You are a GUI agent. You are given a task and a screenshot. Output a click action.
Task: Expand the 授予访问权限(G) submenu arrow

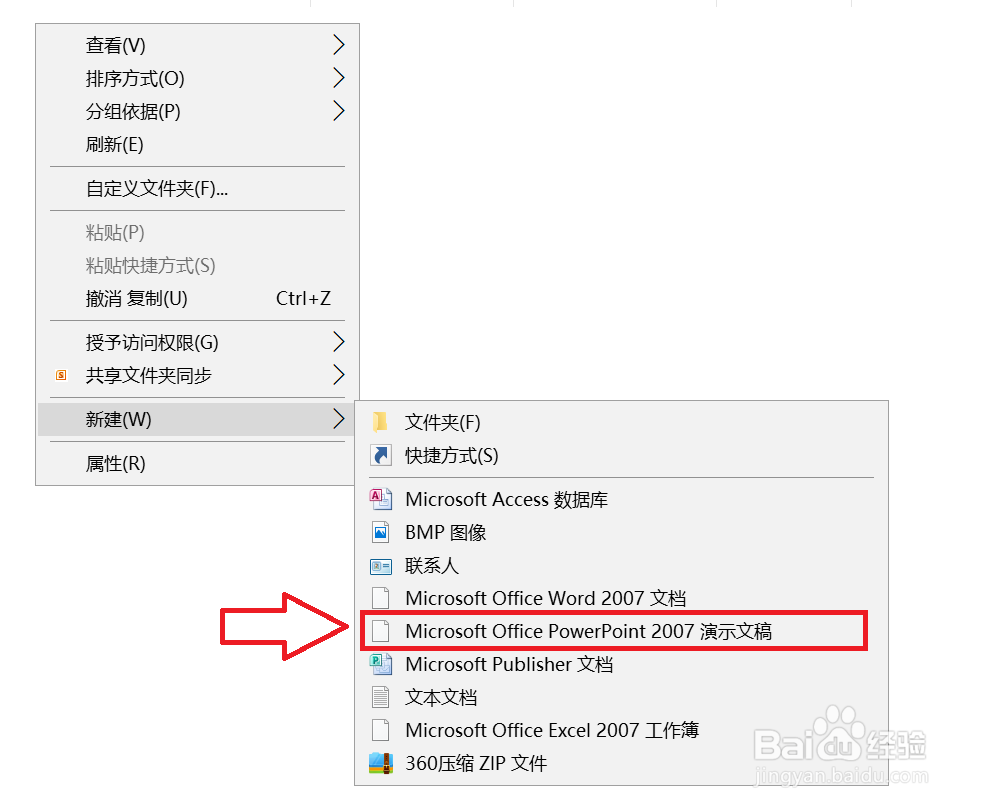pyautogui.click(x=338, y=342)
